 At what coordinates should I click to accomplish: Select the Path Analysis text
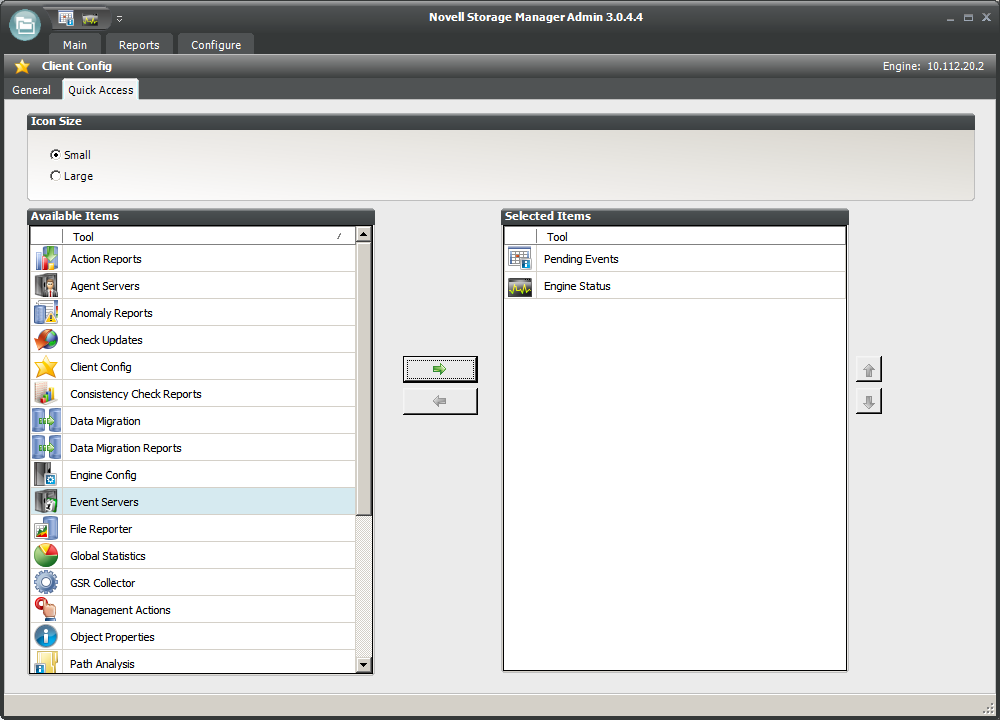[102, 664]
